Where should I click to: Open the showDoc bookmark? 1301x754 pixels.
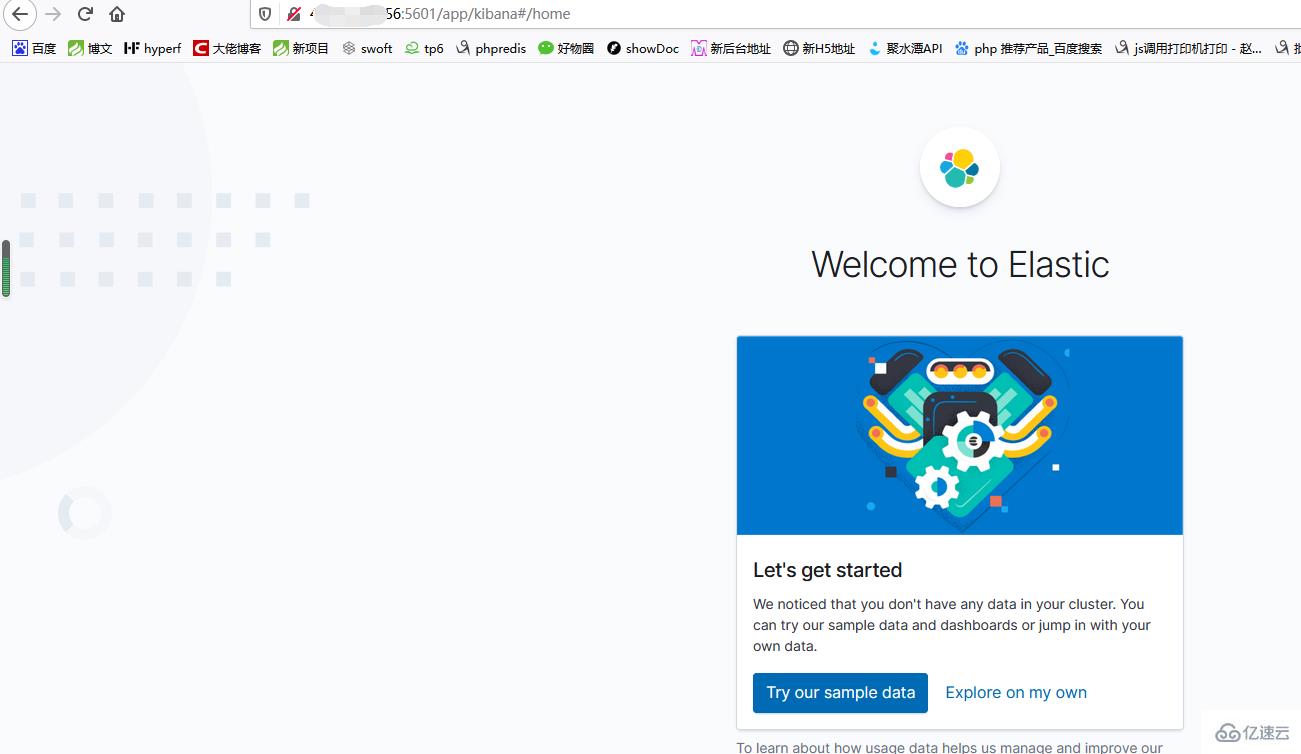point(643,48)
